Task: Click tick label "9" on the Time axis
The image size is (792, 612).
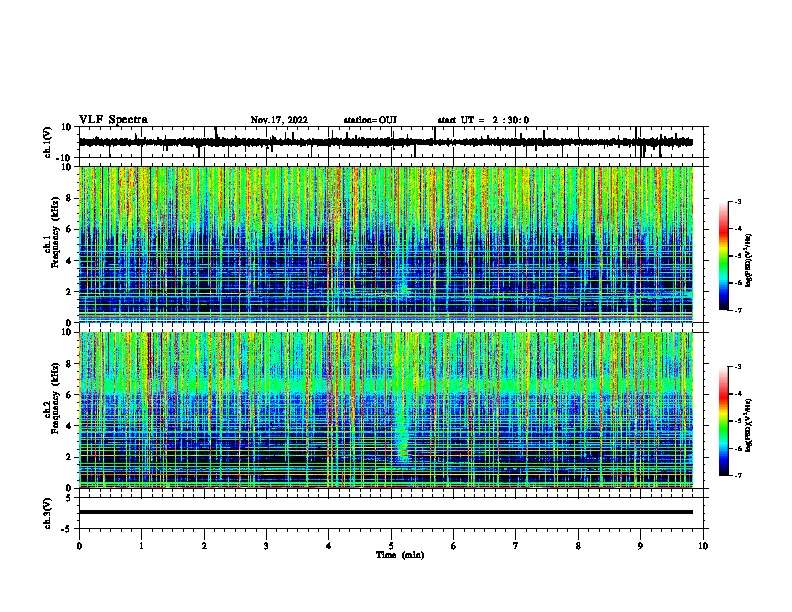Action: coord(640,546)
